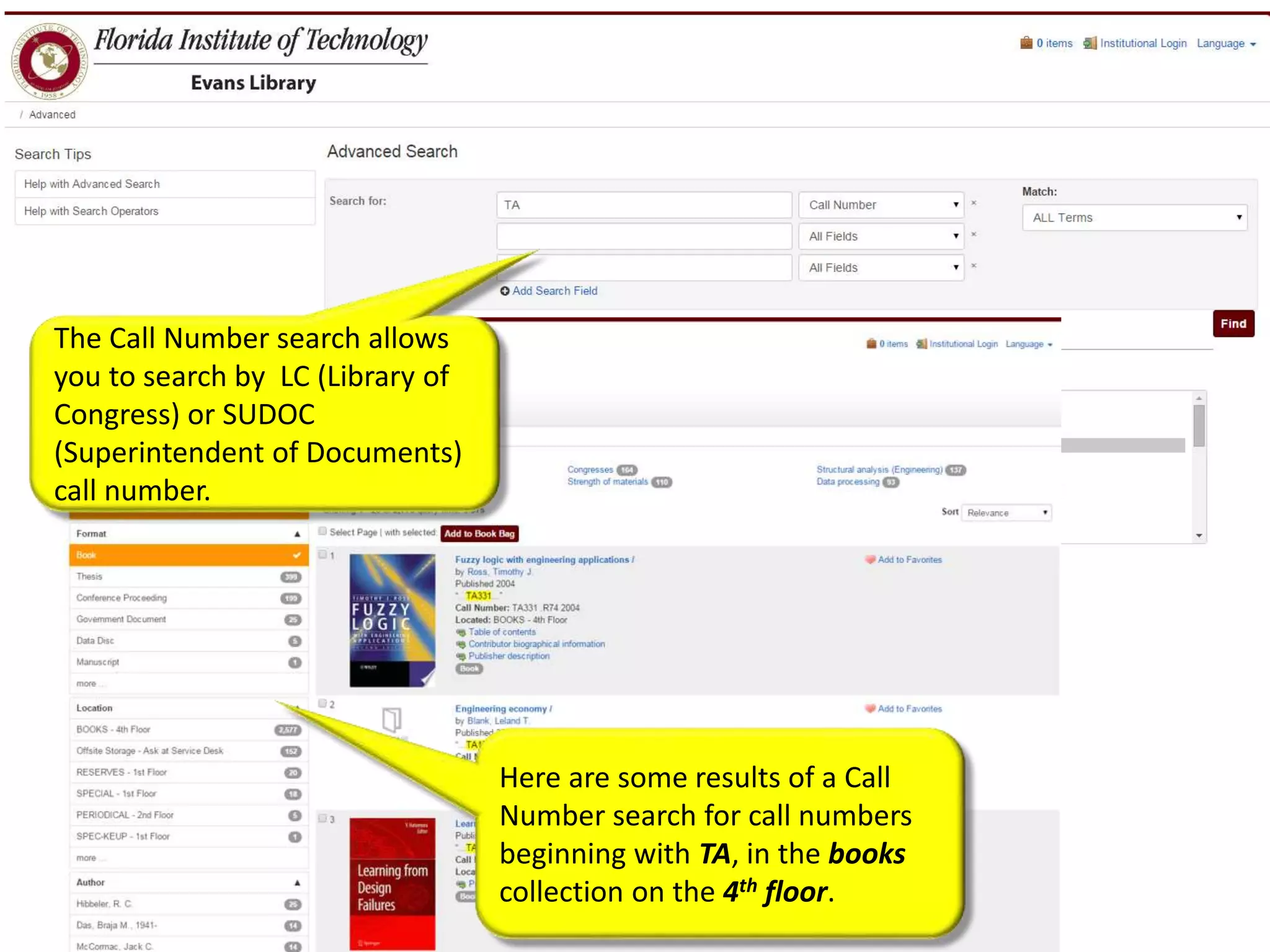Click author link Blank, Leland T.
The image size is (1270, 952).
(x=499, y=721)
